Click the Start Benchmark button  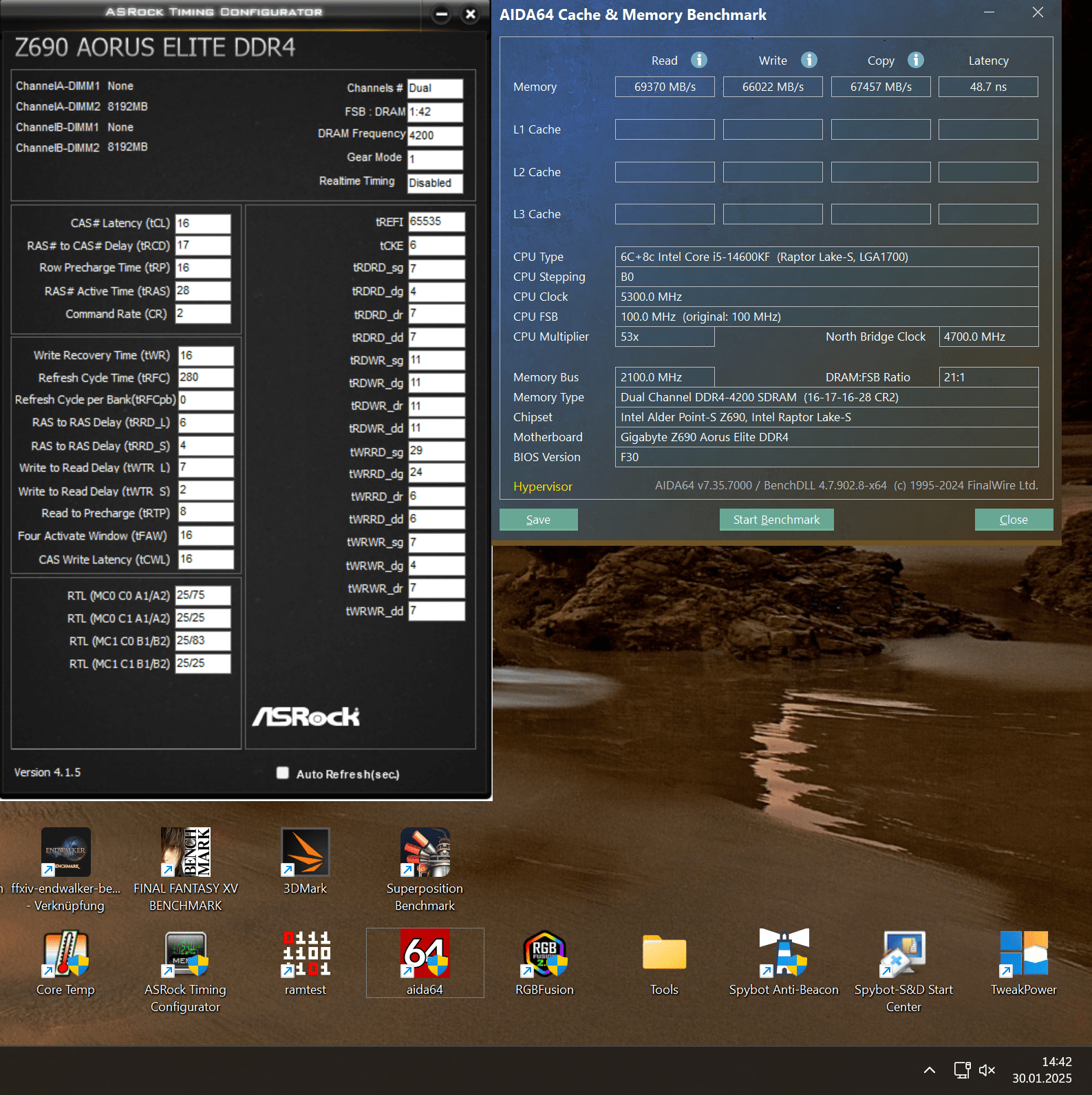click(x=776, y=520)
